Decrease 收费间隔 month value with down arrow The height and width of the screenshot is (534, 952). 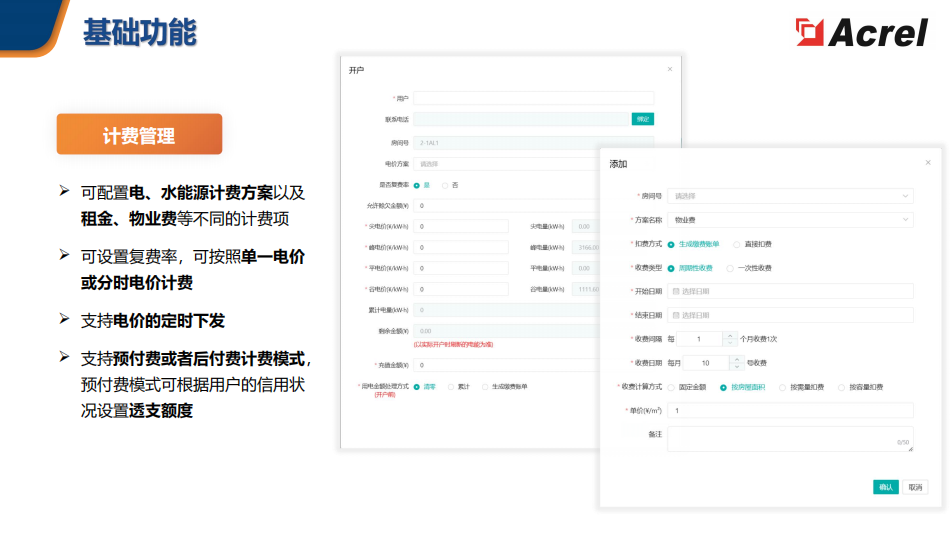tap(730, 343)
